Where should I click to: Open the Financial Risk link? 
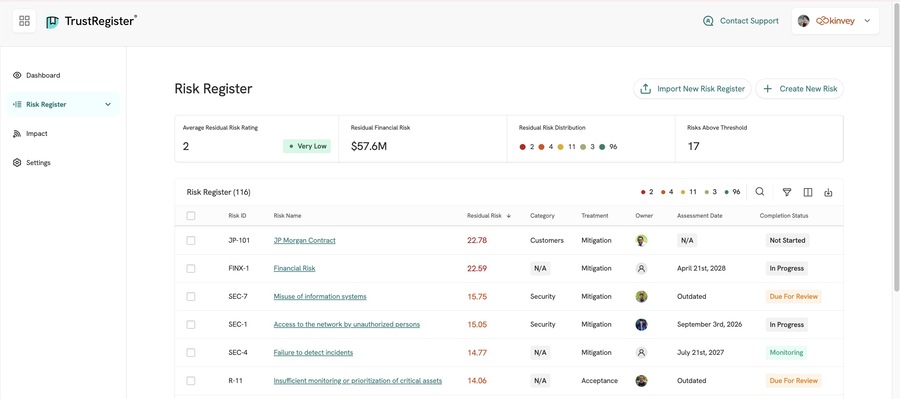coord(294,269)
